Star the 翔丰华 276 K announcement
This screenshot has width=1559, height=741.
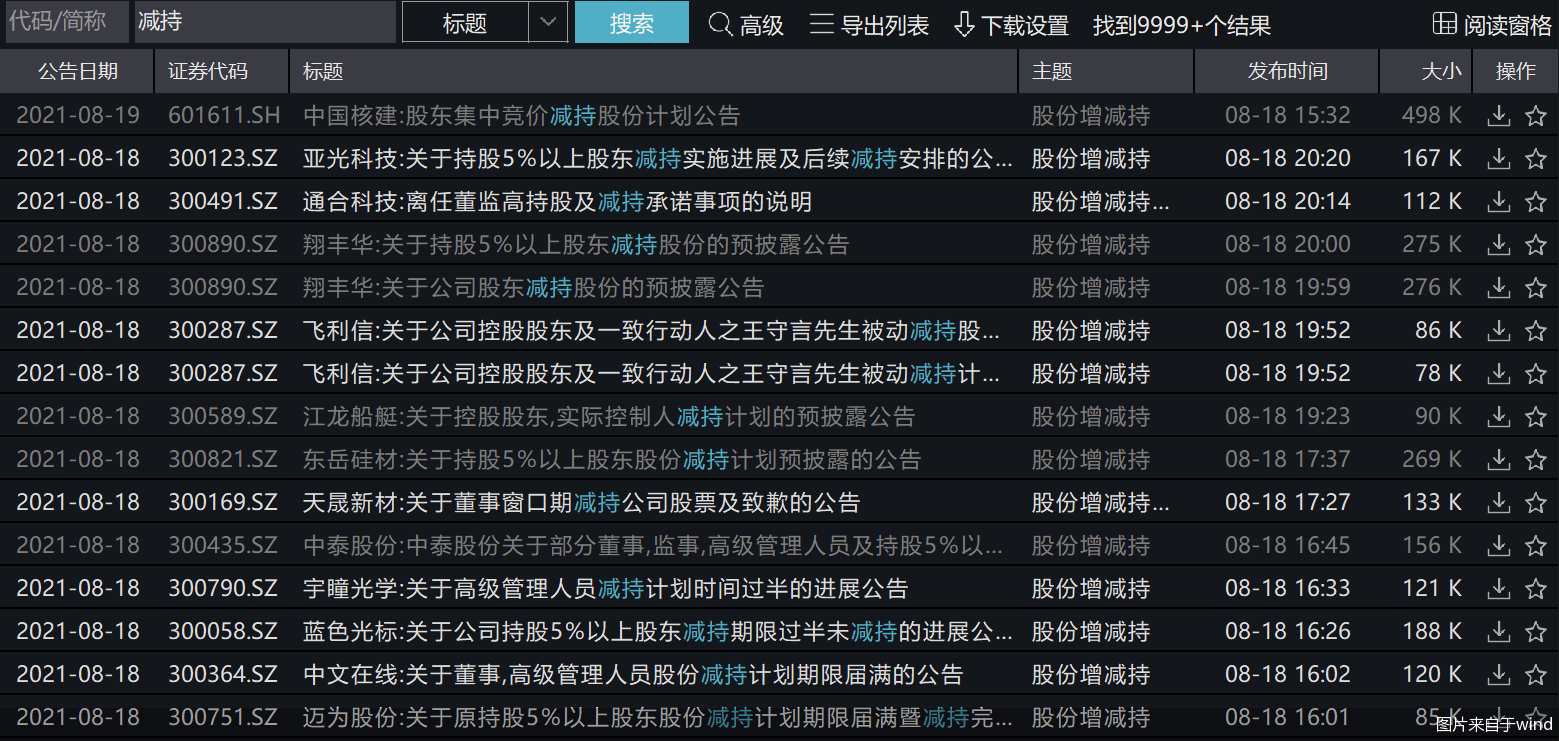click(1536, 288)
